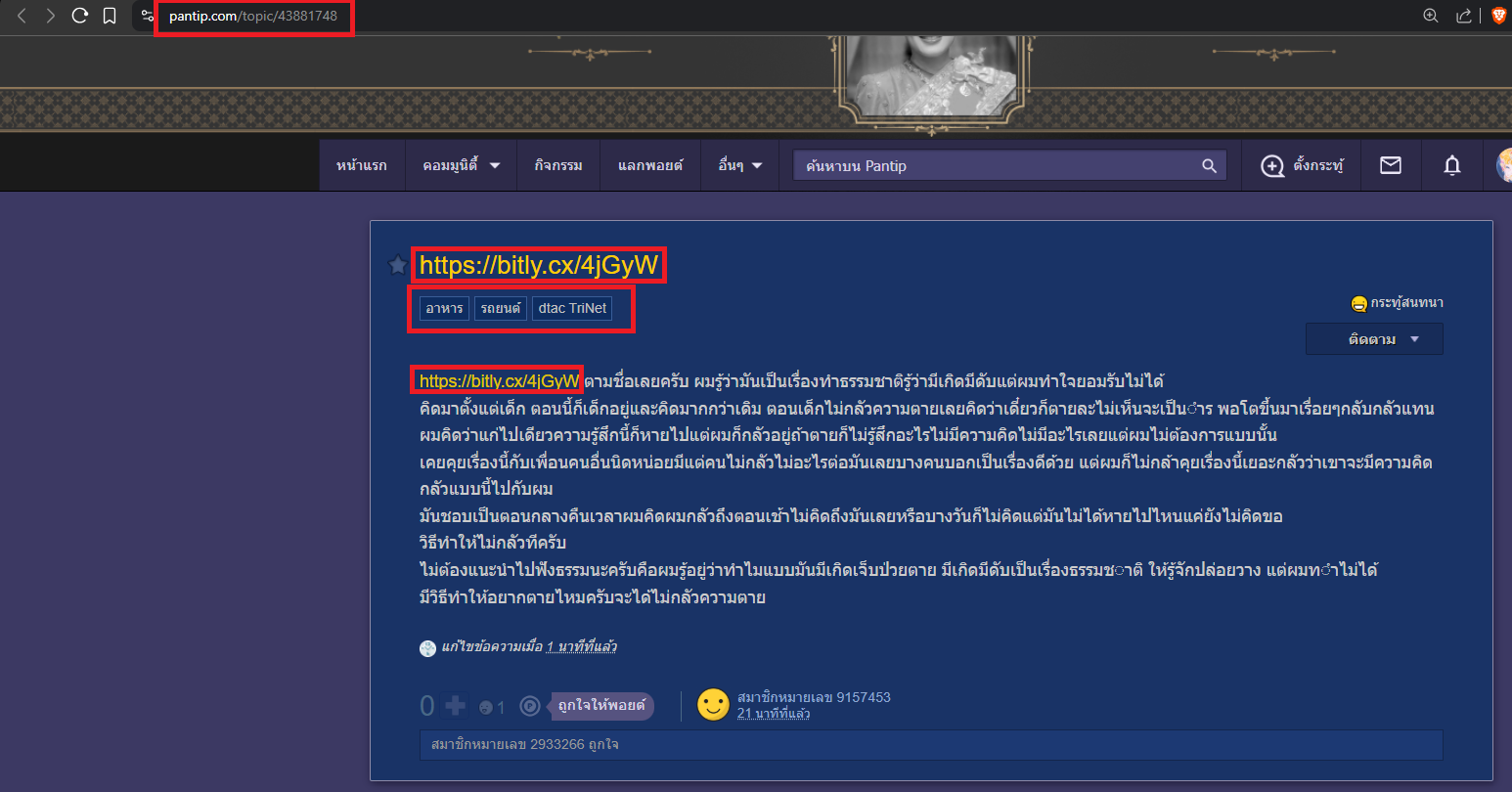Click the ถูกใจให้พอยต์ button
Screen dimensions: 1512x792
coord(600,706)
